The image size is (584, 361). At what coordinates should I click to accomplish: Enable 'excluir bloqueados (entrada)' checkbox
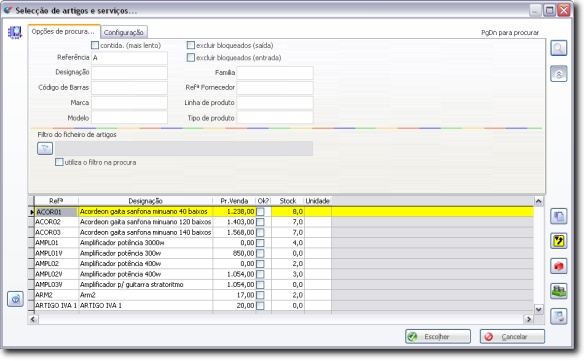pyautogui.click(x=191, y=57)
